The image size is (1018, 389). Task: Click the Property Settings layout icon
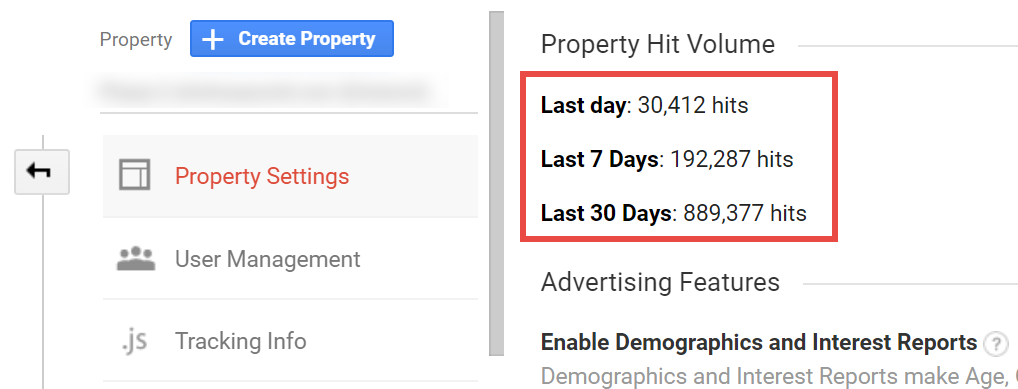[x=134, y=175]
